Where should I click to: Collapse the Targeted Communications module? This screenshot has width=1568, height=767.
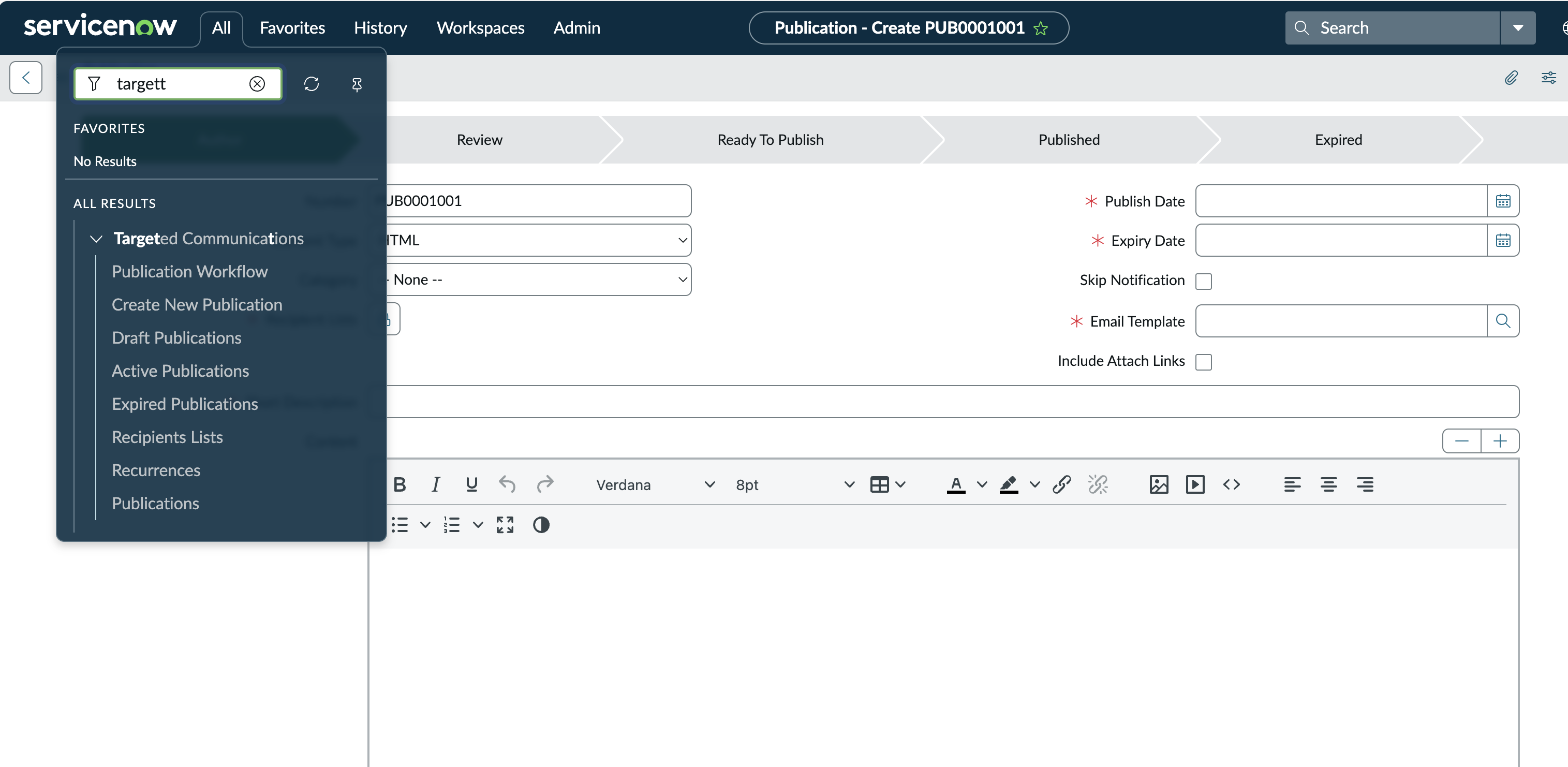click(x=96, y=239)
